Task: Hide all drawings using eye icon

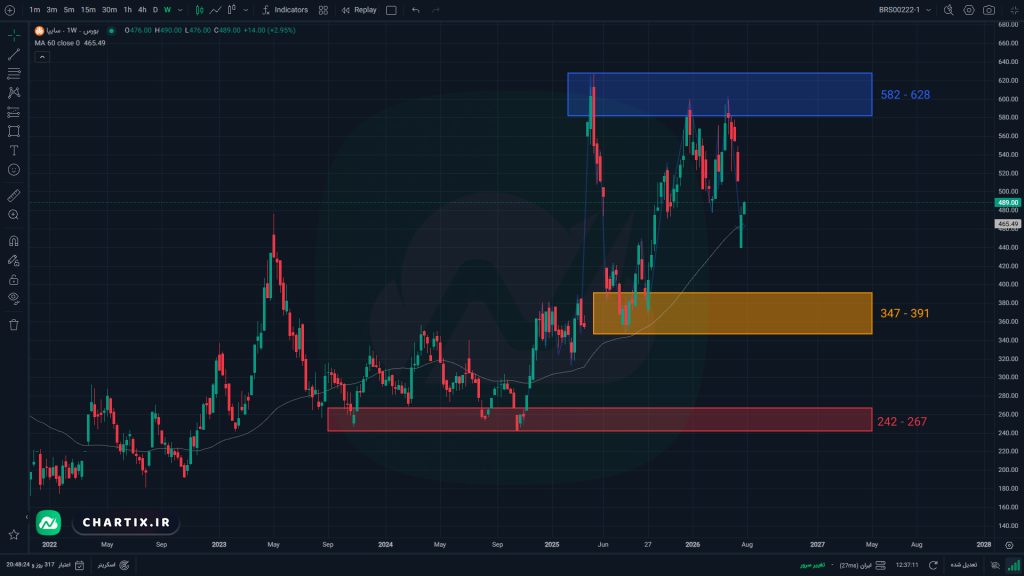Action: pos(14,298)
